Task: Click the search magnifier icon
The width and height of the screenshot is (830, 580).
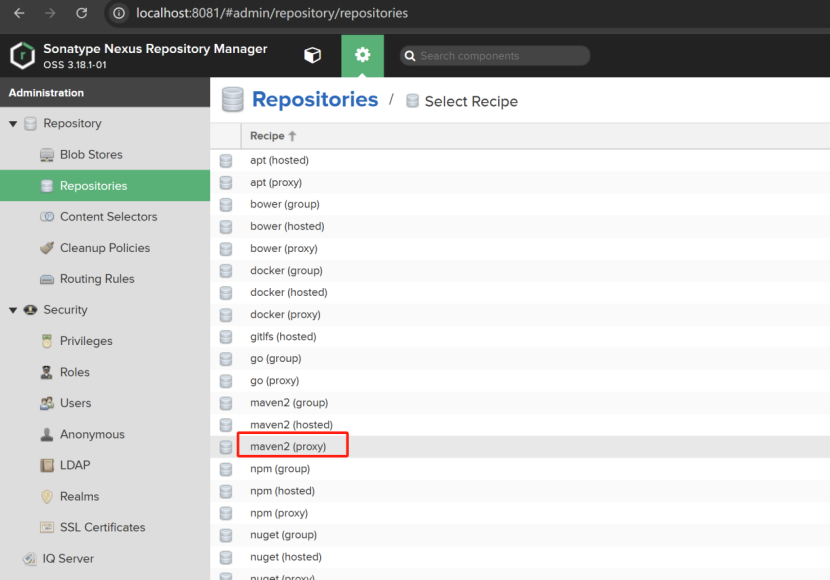Action: [x=410, y=56]
